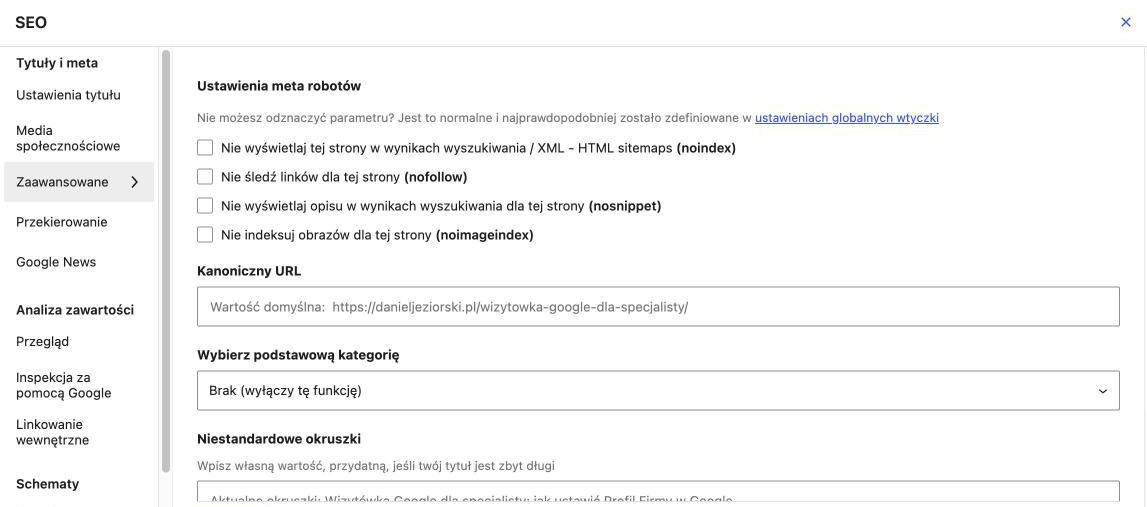
Task: Tick the nofollow checkbox
Action: tap(205, 177)
